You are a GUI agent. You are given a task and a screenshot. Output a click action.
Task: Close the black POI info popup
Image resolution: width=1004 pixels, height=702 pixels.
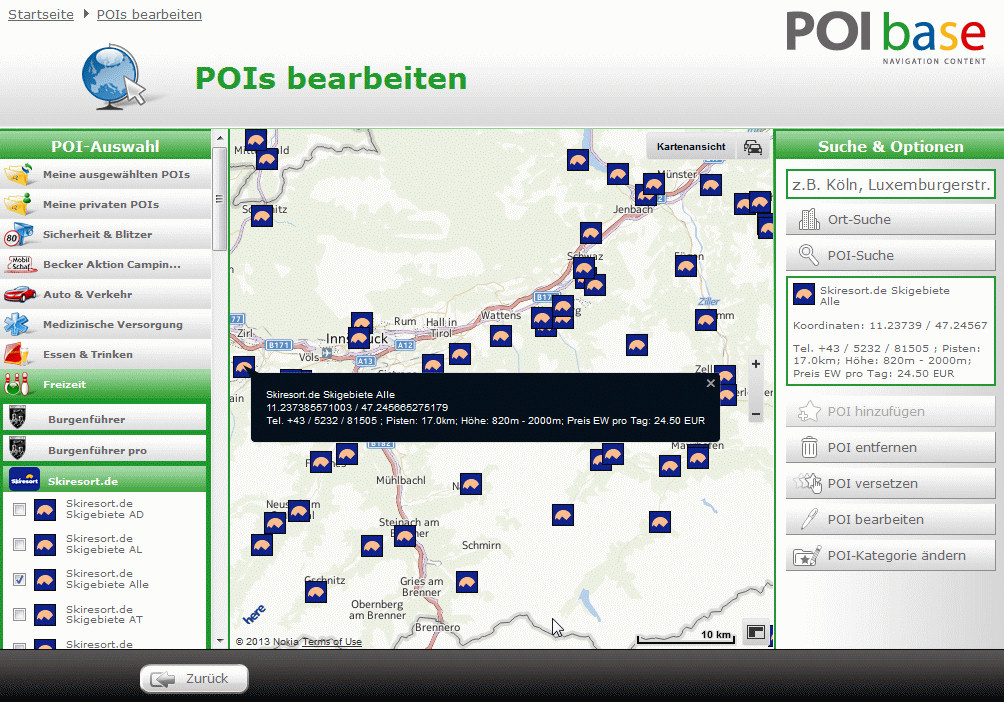[x=711, y=383]
